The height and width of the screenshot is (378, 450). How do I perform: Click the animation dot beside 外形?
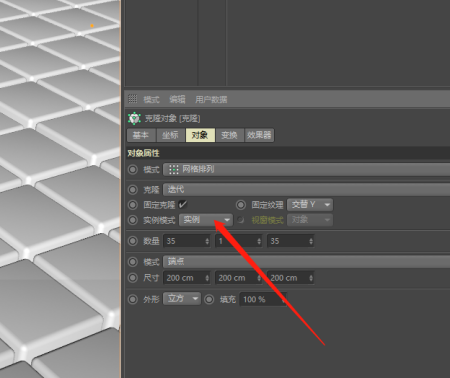tap(133, 299)
